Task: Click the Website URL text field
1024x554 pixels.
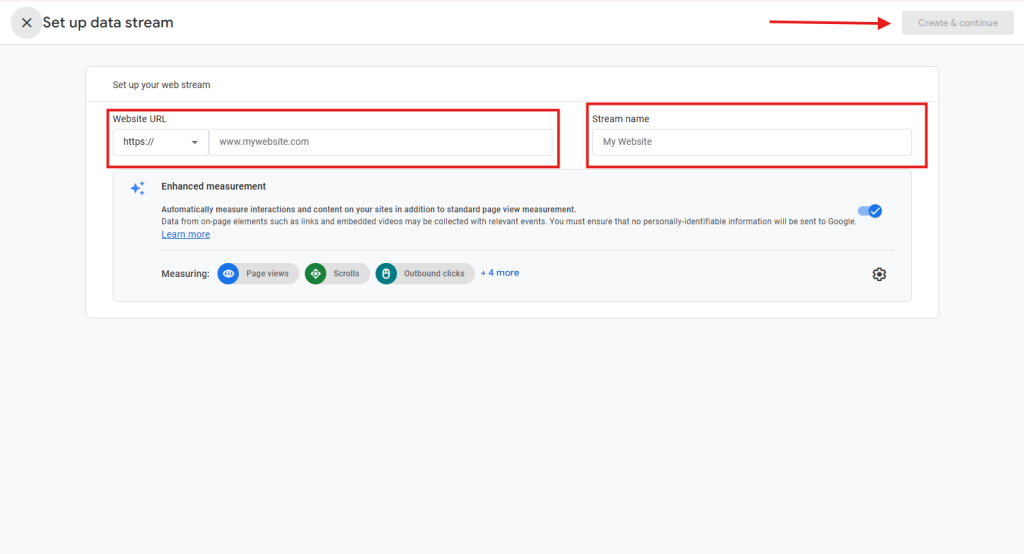Action: point(380,142)
